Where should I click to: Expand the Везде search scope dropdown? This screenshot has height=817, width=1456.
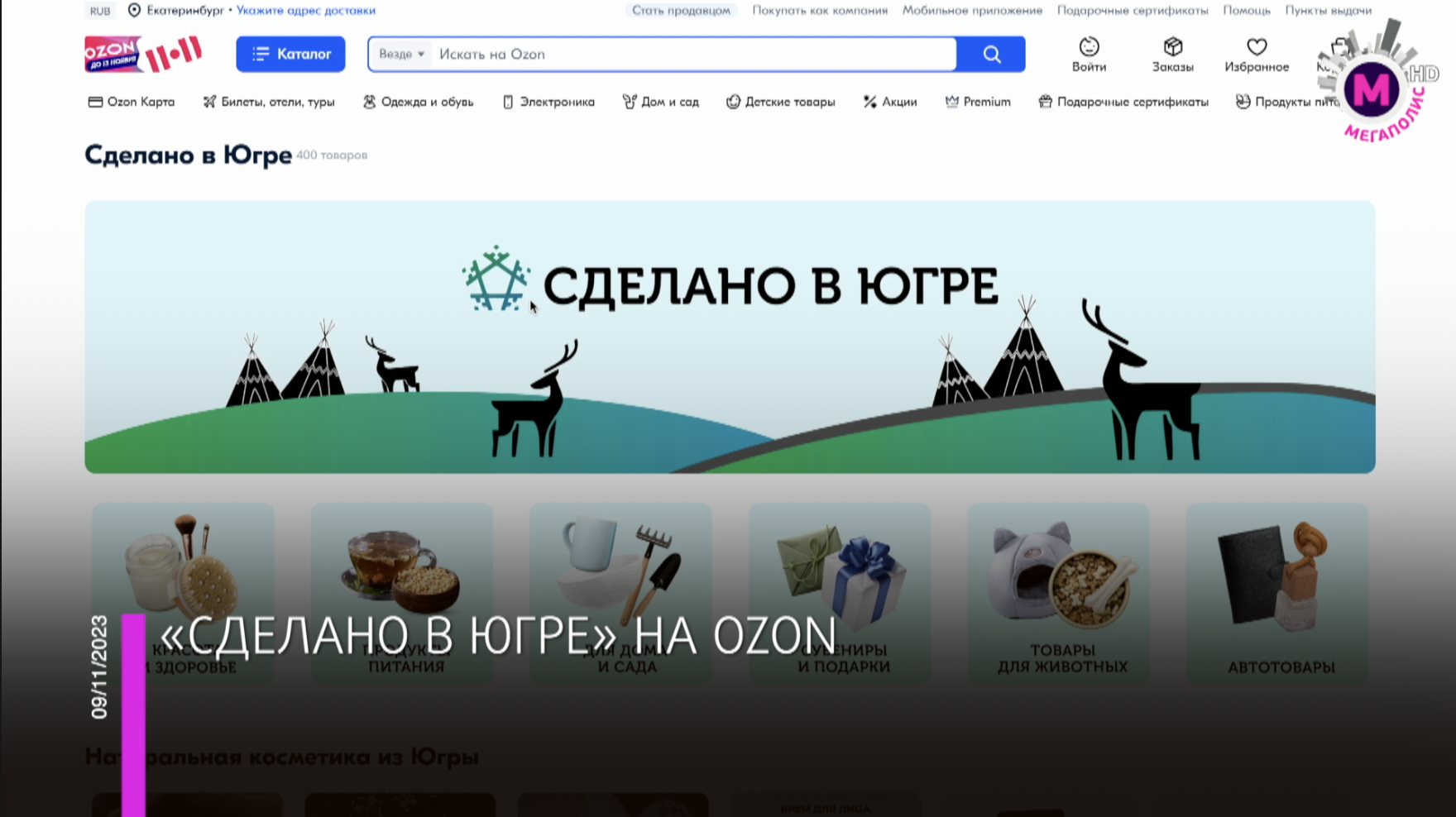click(401, 55)
